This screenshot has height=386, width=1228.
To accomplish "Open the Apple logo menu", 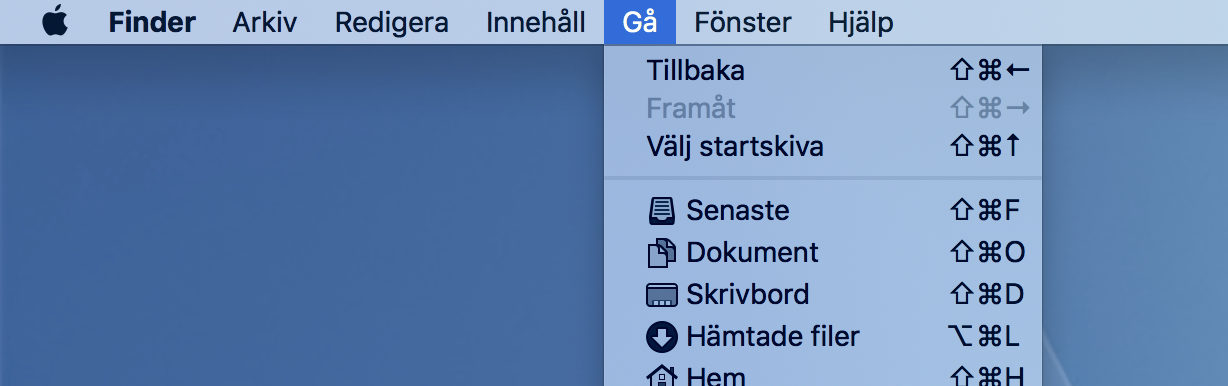I will coord(55,22).
